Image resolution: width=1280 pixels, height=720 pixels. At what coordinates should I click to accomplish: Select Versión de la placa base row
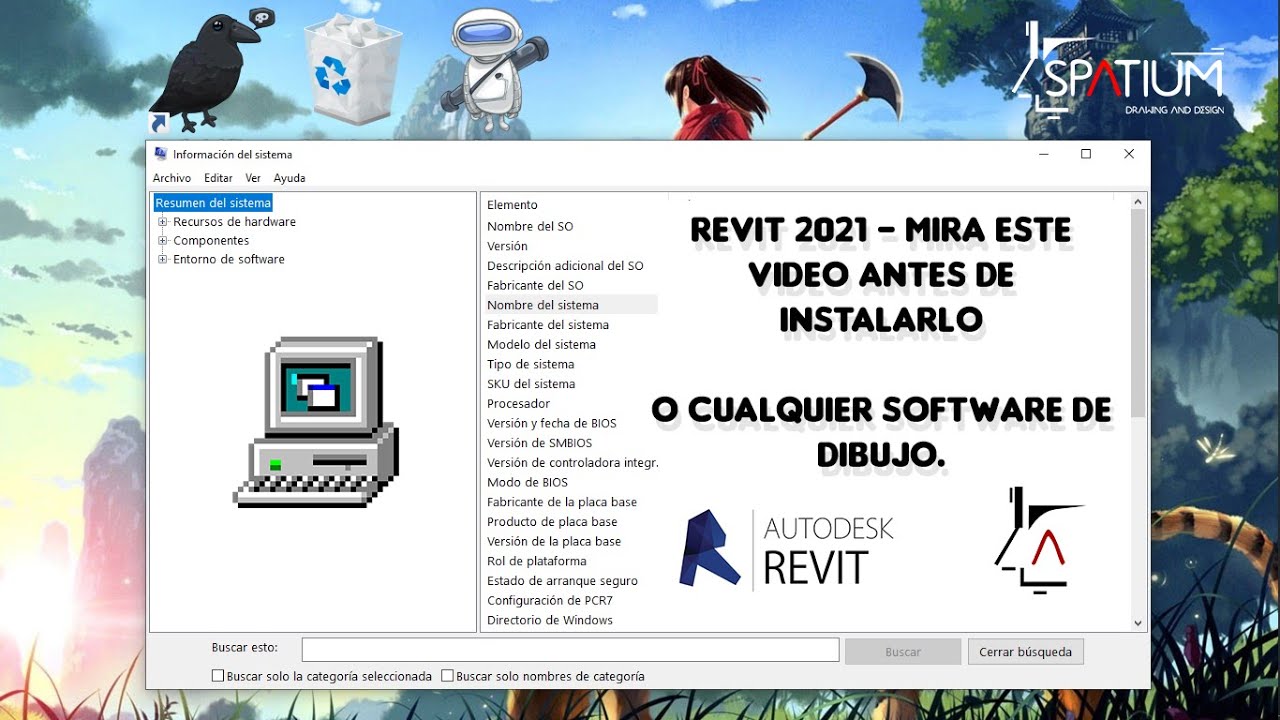554,541
